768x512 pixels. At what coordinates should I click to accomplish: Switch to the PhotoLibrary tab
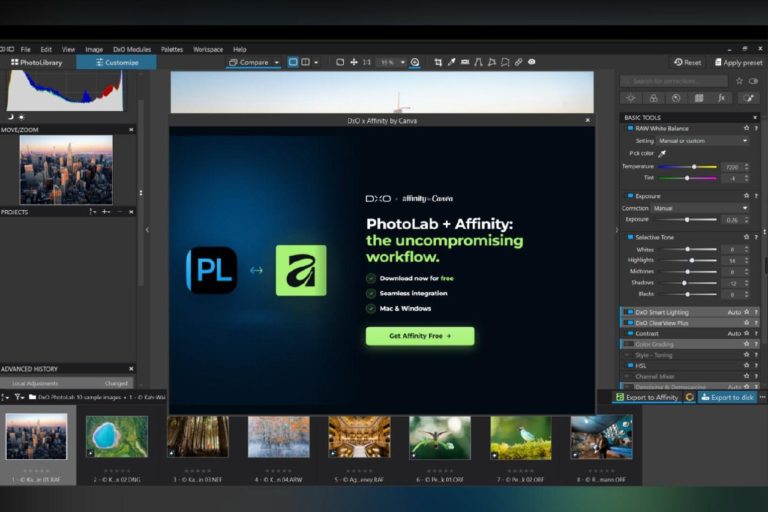pyautogui.click(x=37, y=62)
